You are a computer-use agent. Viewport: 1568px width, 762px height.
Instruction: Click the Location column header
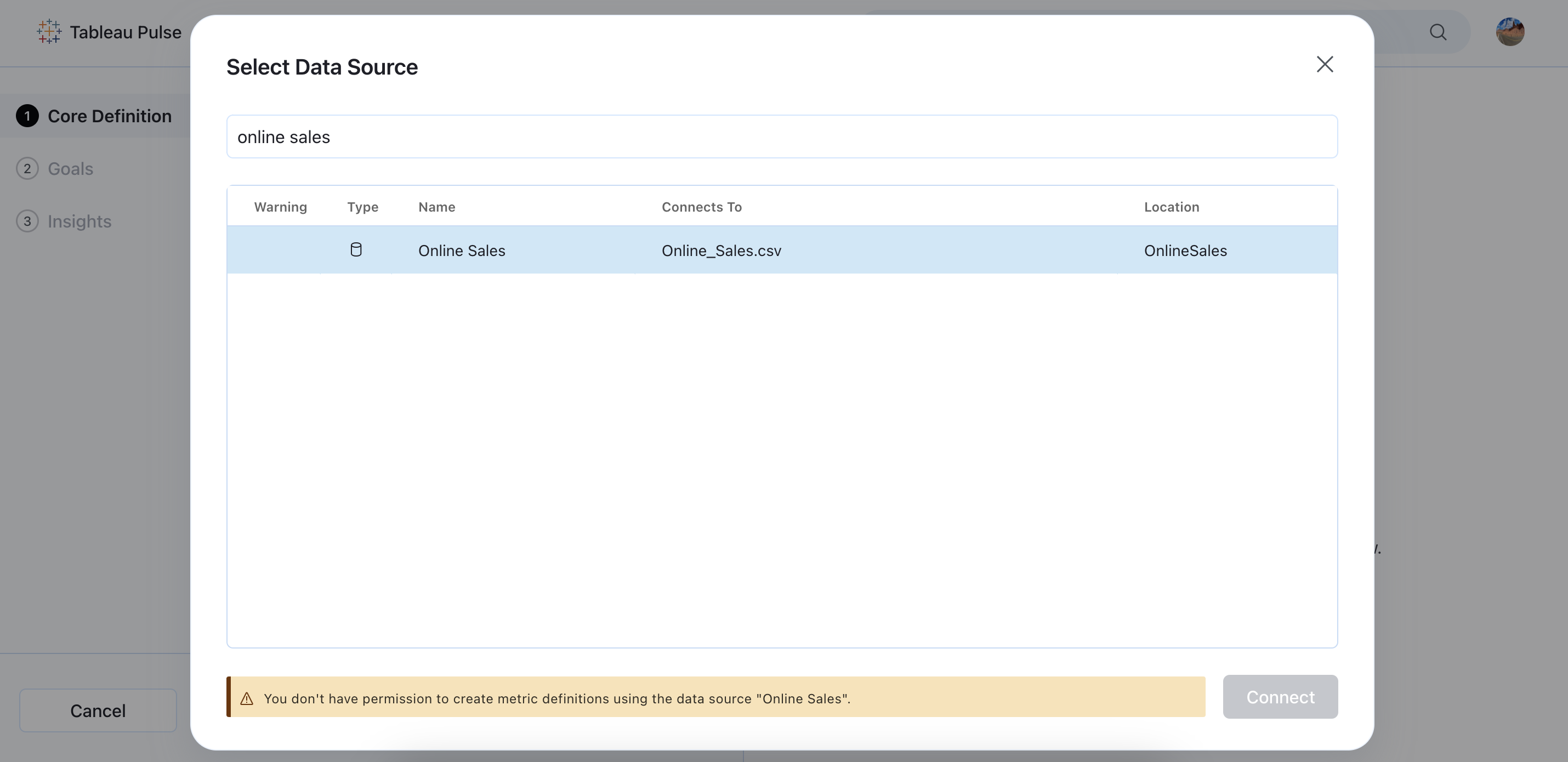pyautogui.click(x=1171, y=207)
